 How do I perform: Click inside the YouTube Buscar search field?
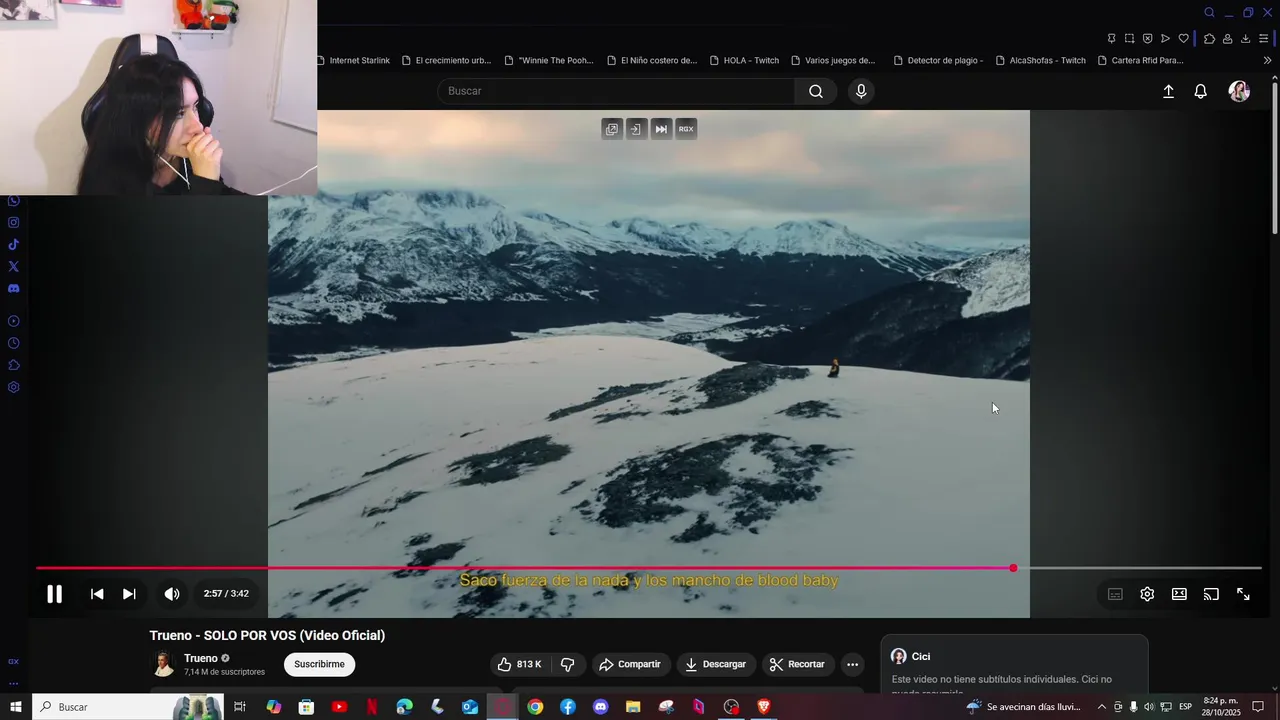click(616, 91)
